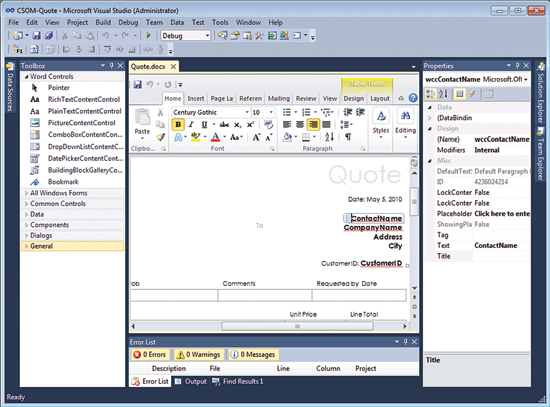This screenshot has height=407, width=550.
Task: Open the Build menu
Action: click(103, 22)
